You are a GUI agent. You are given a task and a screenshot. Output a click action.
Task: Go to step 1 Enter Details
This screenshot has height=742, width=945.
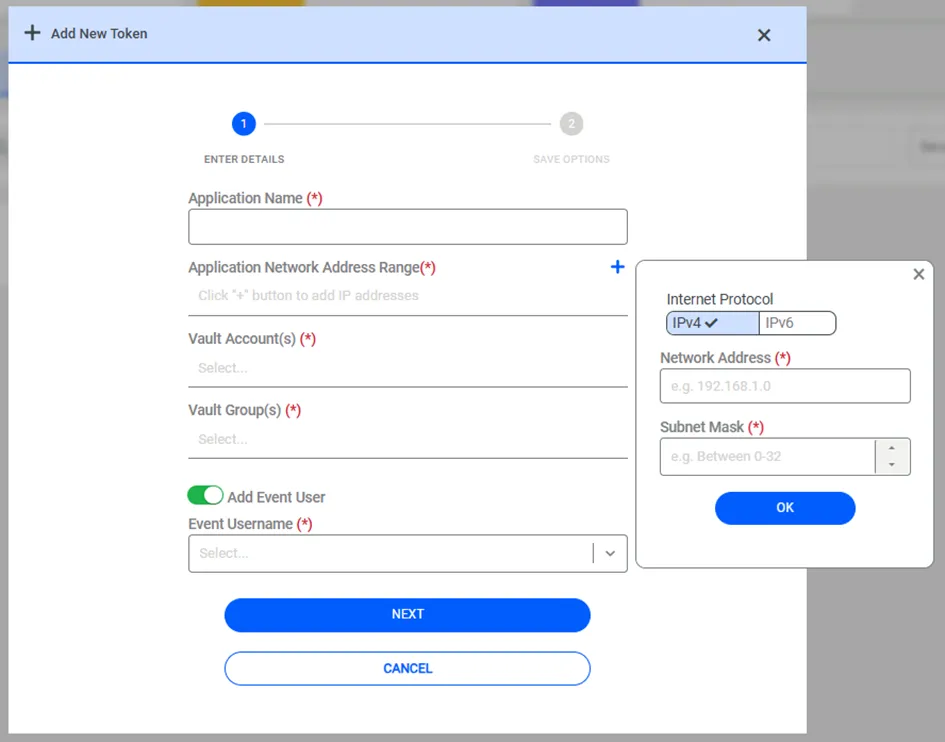point(243,124)
